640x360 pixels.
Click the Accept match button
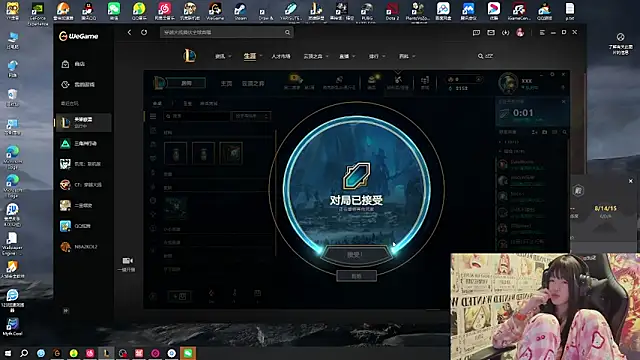(355, 255)
